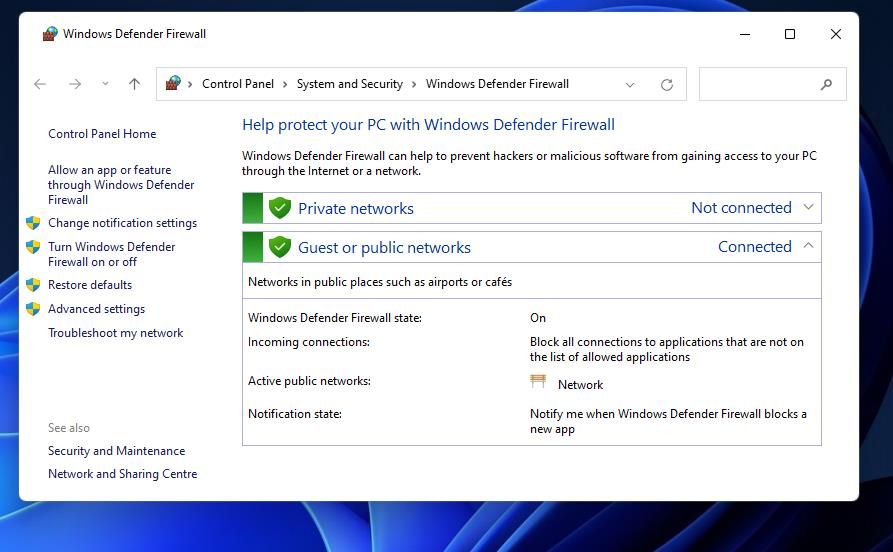Open Advanced settings link
The image size is (893, 552).
tap(96, 309)
